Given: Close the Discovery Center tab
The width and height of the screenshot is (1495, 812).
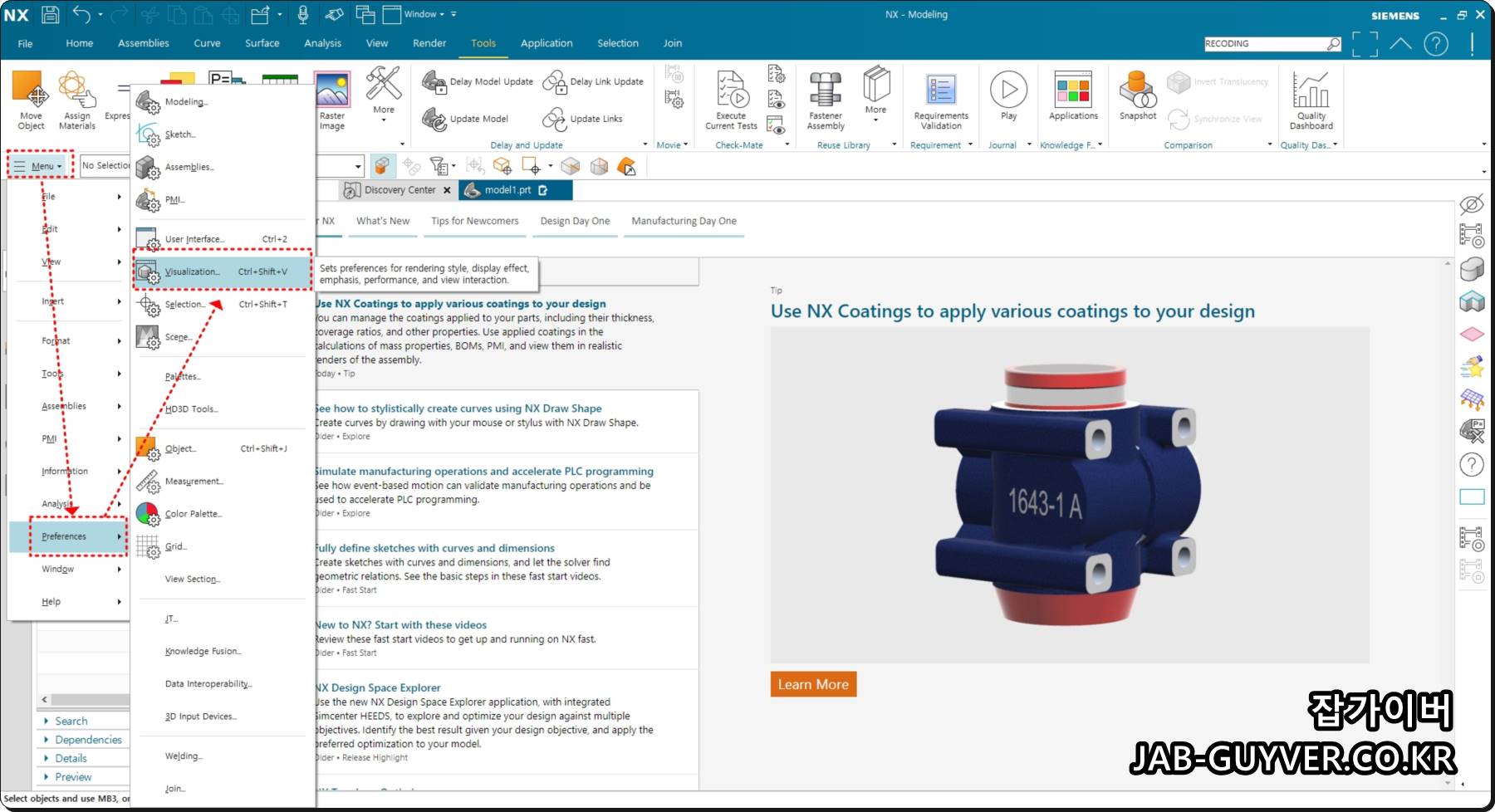Looking at the screenshot, I should (x=447, y=190).
